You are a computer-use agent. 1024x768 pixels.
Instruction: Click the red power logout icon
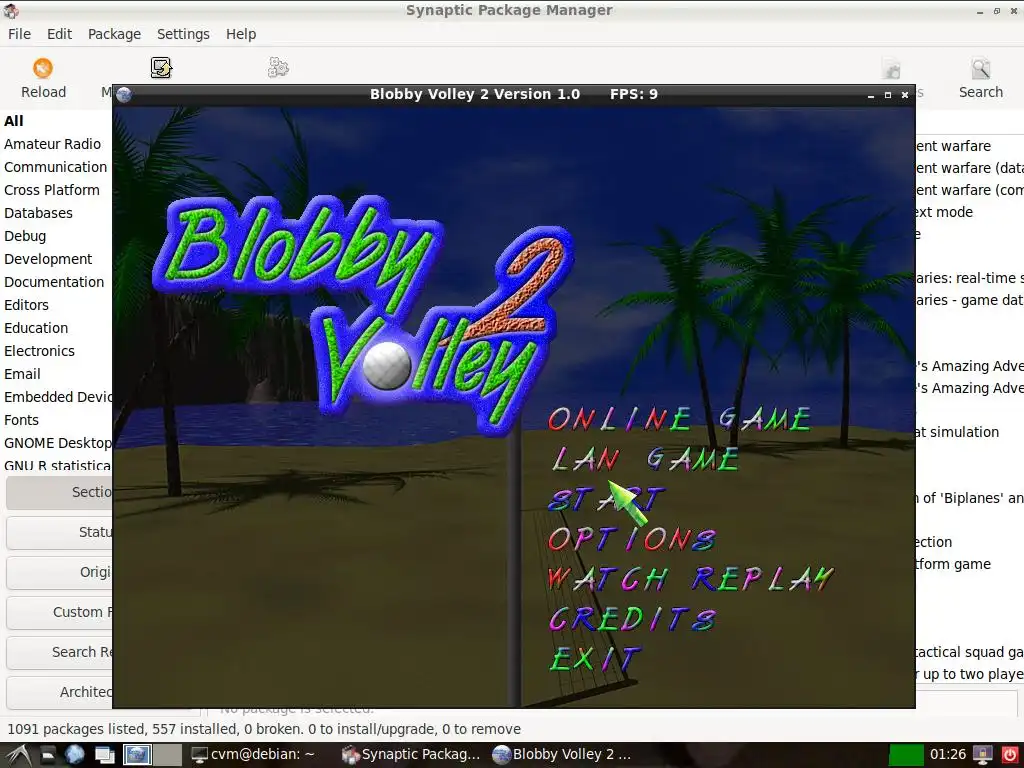coord(1010,755)
